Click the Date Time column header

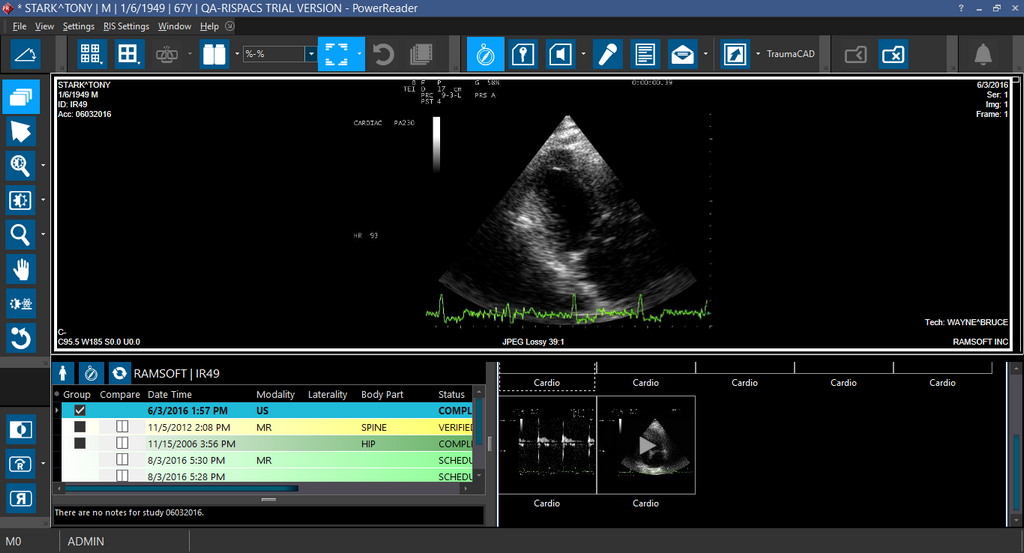click(x=170, y=395)
